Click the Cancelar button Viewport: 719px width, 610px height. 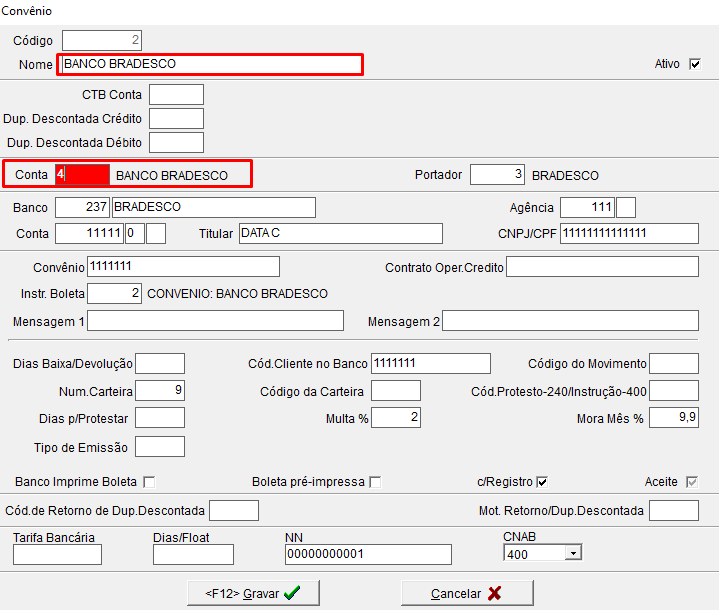[x=467, y=593]
